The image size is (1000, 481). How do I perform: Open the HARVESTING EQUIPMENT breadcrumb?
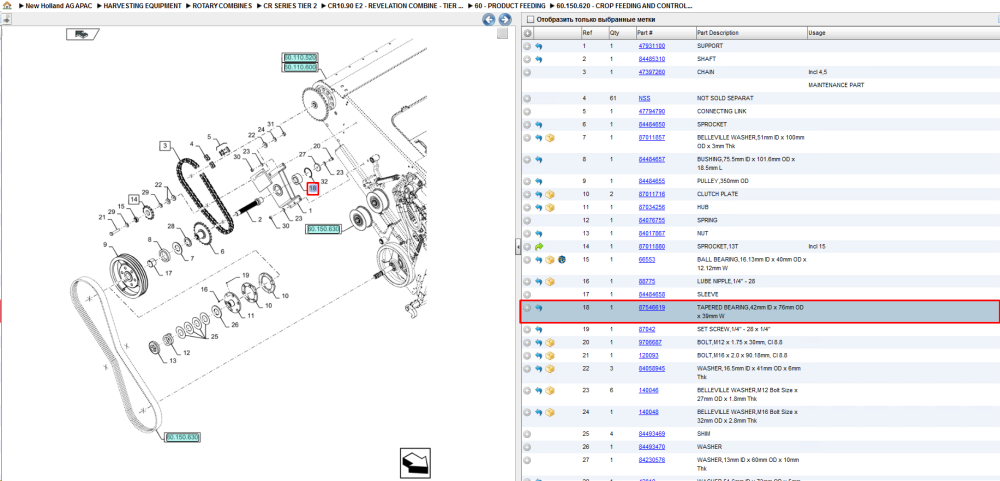(x=141, y=5)
